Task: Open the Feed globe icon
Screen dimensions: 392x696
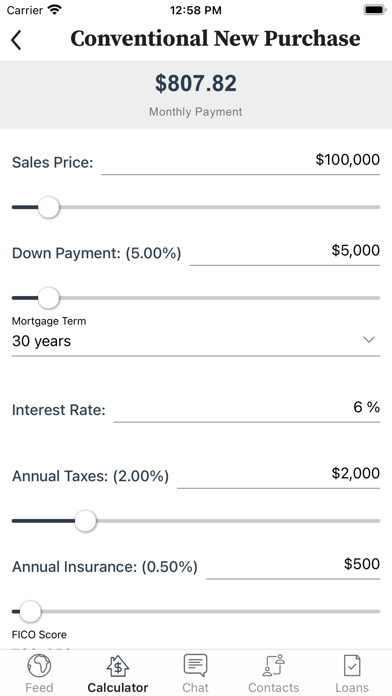Action: coord(39,666)
